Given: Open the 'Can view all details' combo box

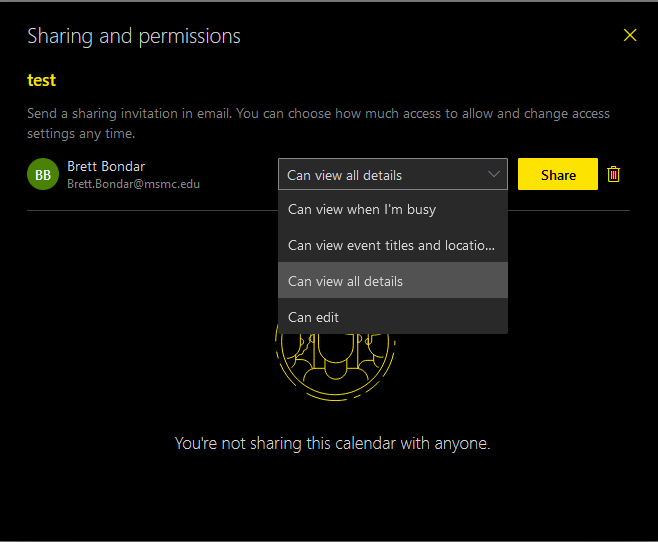Looking at the screenshot, I should tap(393, 174).
